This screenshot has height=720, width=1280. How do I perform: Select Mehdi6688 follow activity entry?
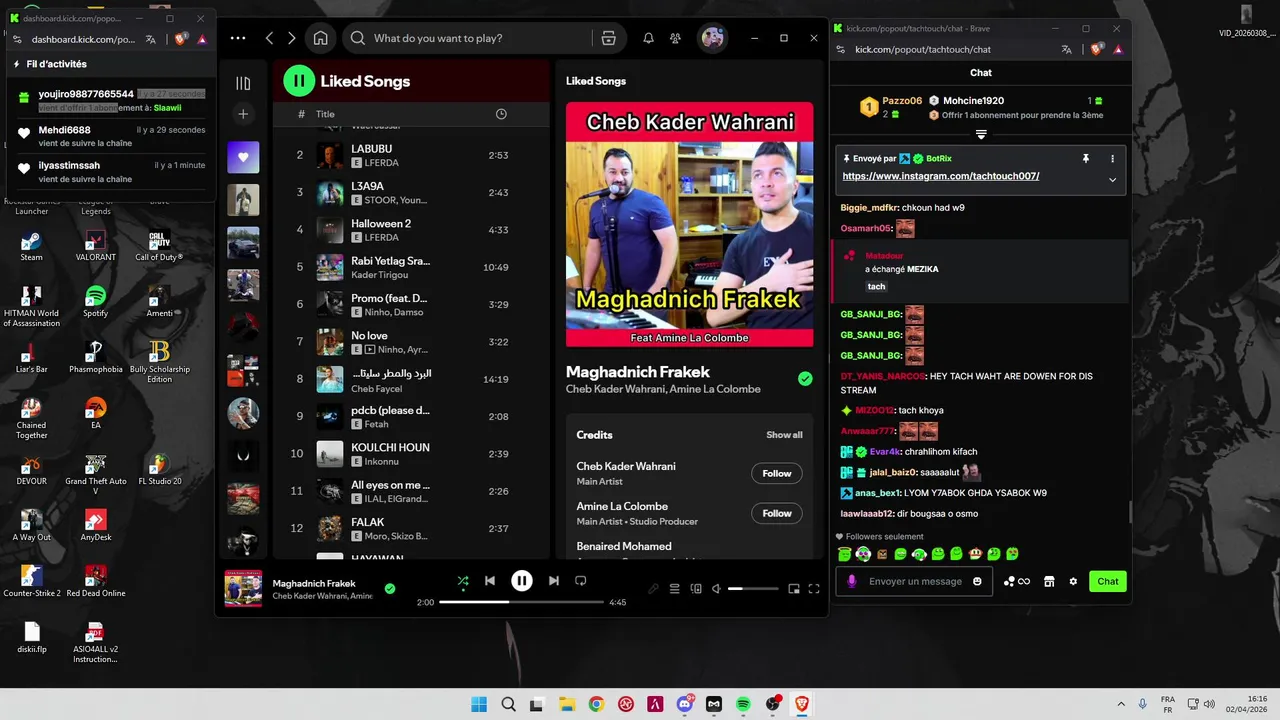112,135
